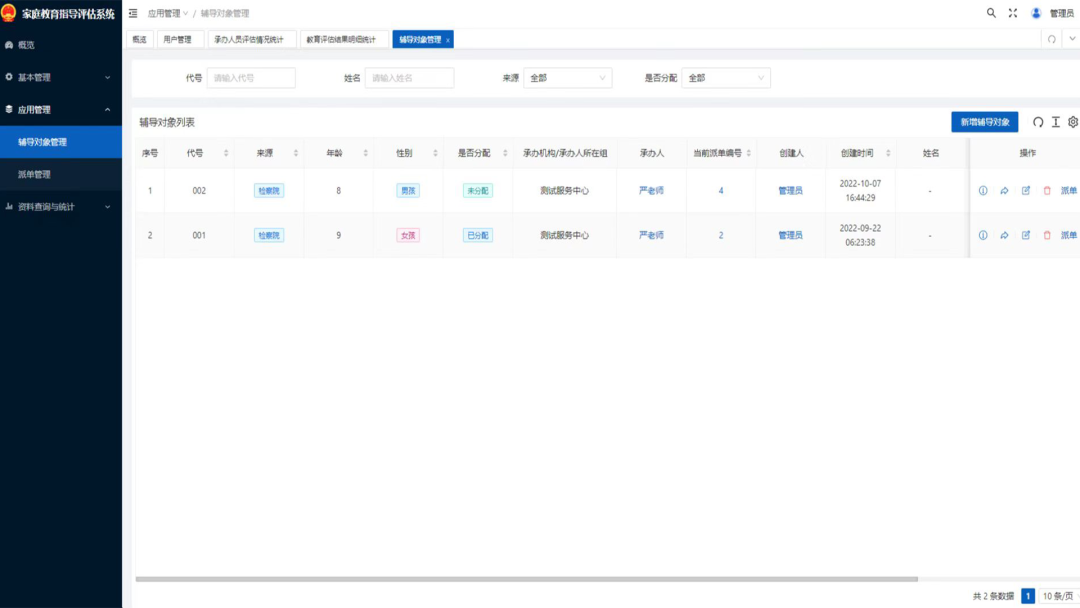The image size is (1080, 608).
Task: Select 辅导对象管理 in the sidebar
Action: [x=61, y=142]
